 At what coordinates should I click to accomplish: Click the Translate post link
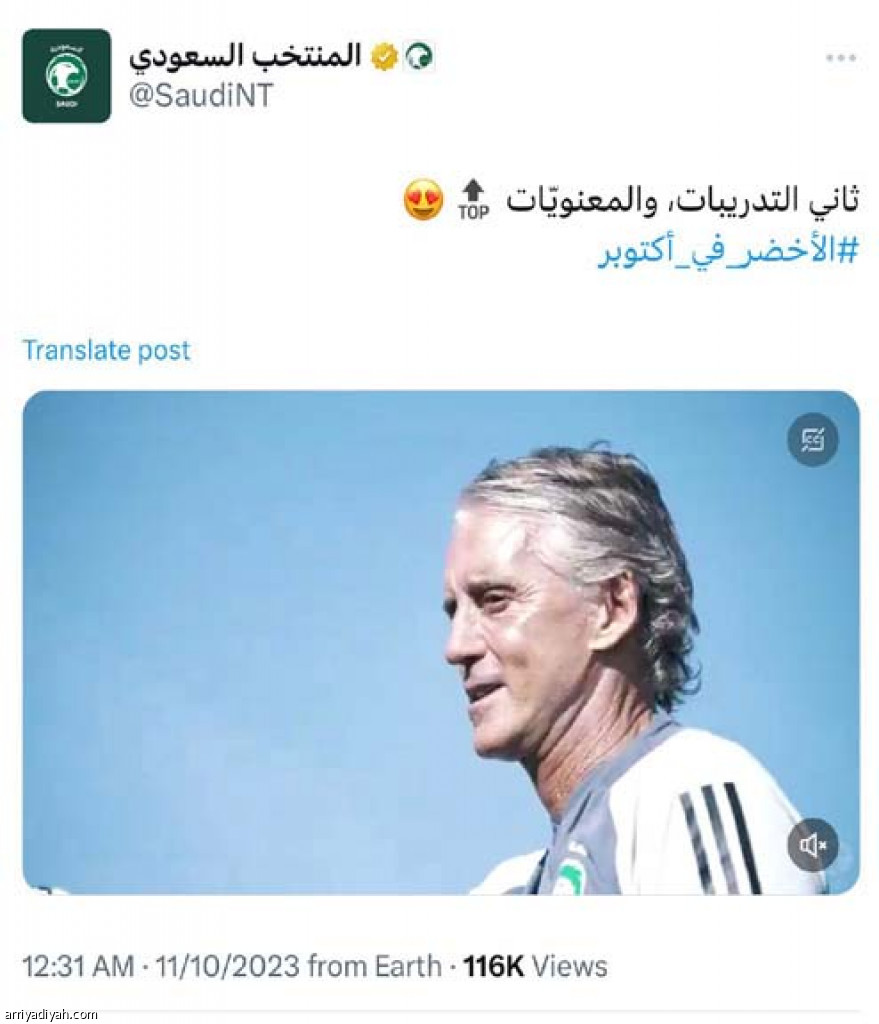106,351
